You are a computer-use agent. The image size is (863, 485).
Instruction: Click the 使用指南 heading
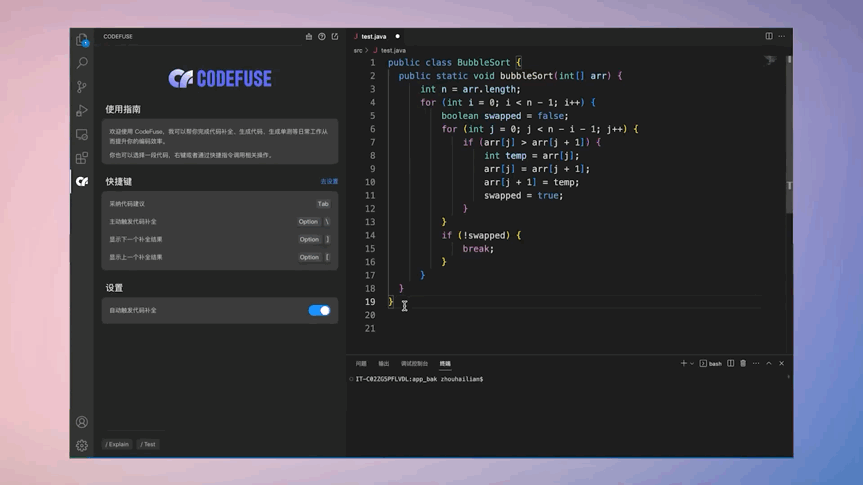coord(123,109)
